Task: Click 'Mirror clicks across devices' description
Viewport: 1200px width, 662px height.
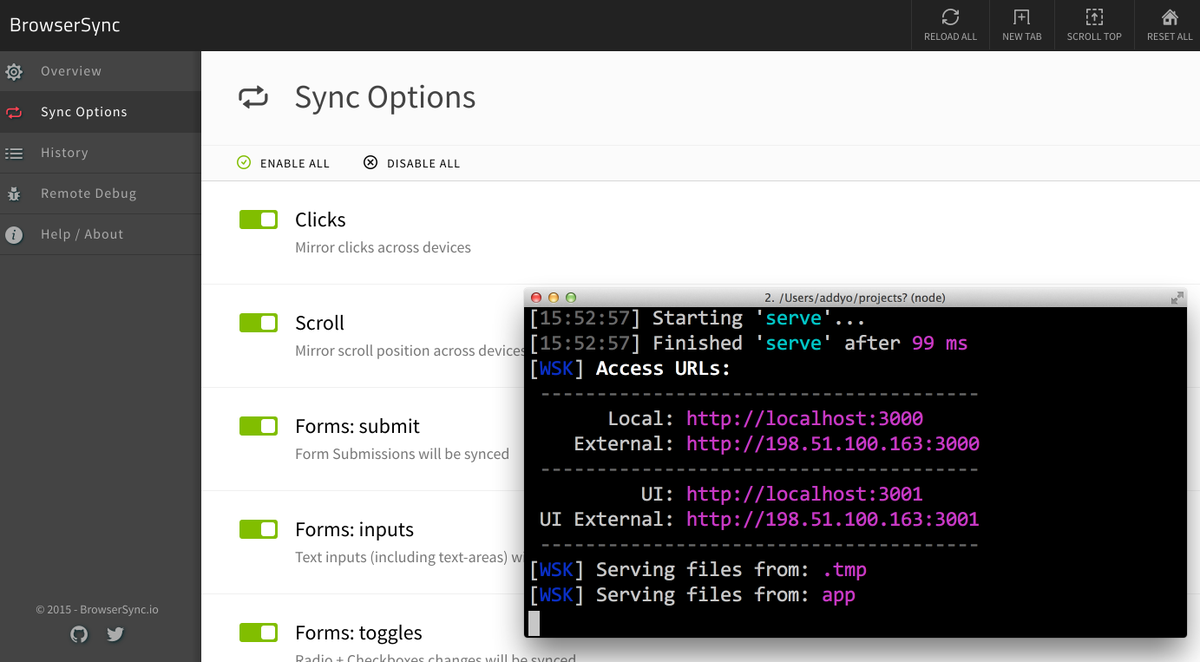Action: (383, 247)
